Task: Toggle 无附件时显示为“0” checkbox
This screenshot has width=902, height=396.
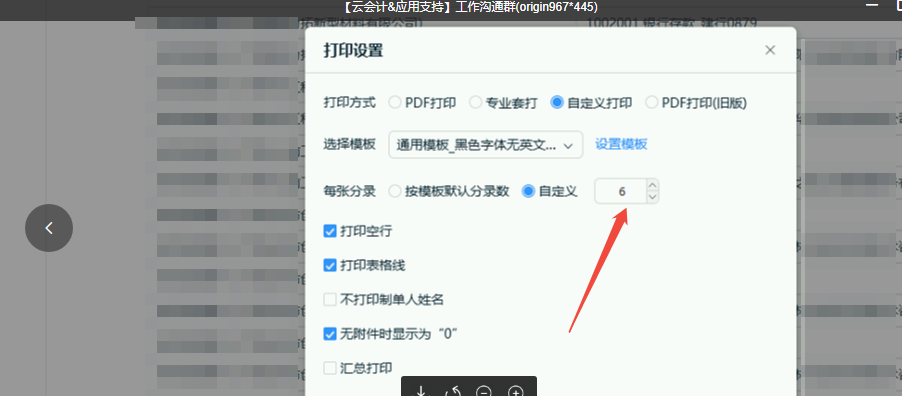Action: click(330, 334)
